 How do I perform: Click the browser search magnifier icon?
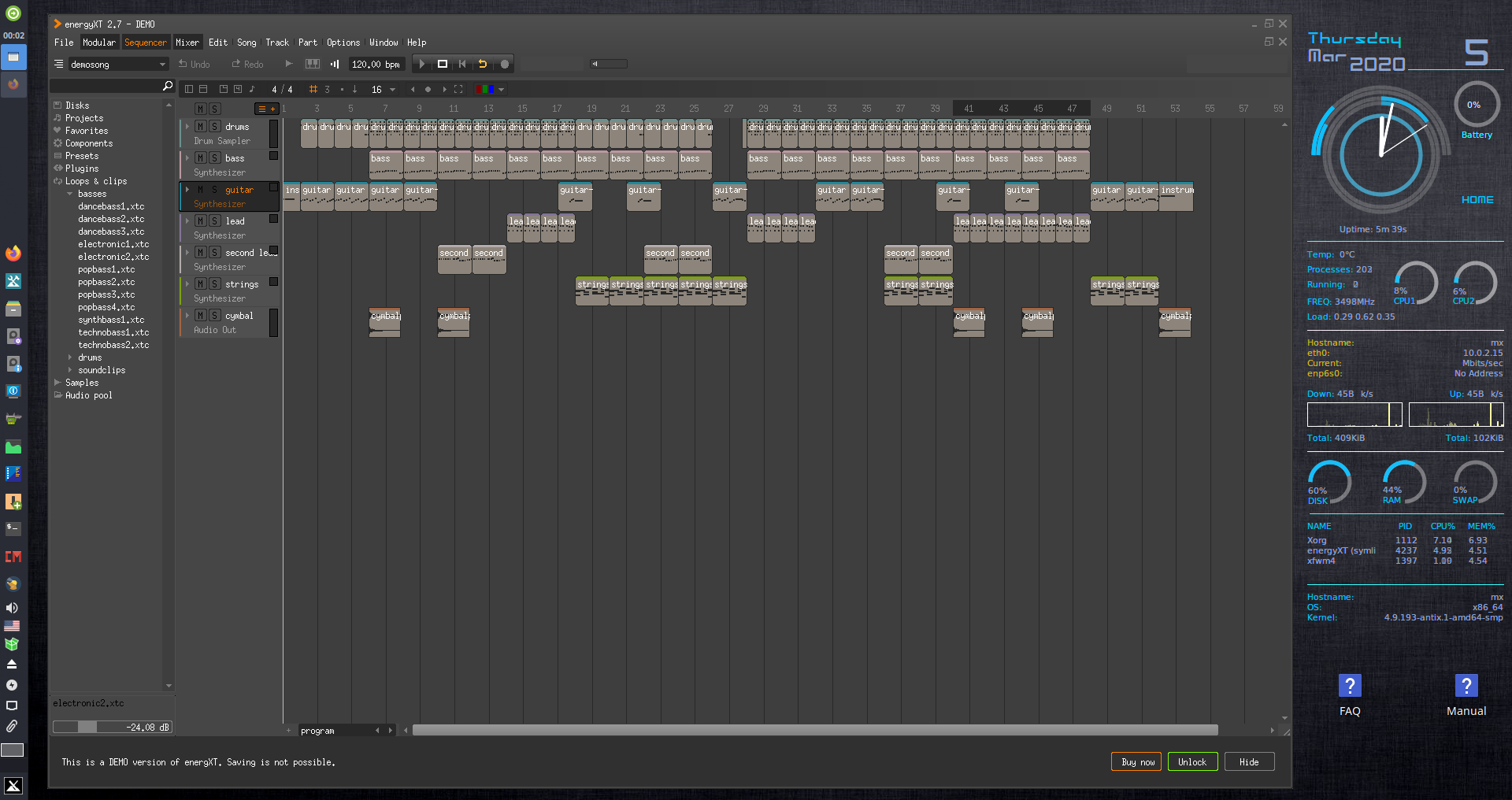pos(167,86)
